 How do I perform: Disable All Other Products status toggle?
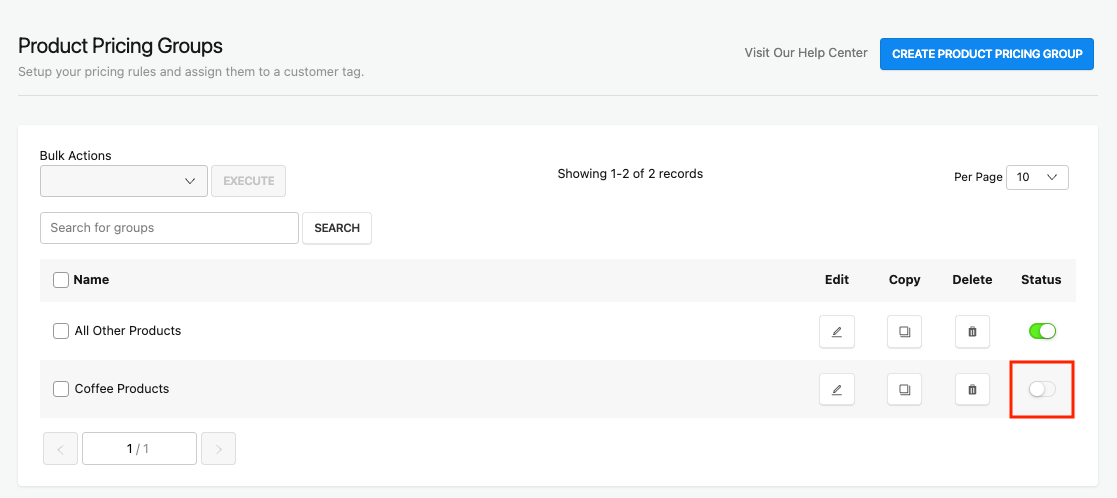[1042, 331]
